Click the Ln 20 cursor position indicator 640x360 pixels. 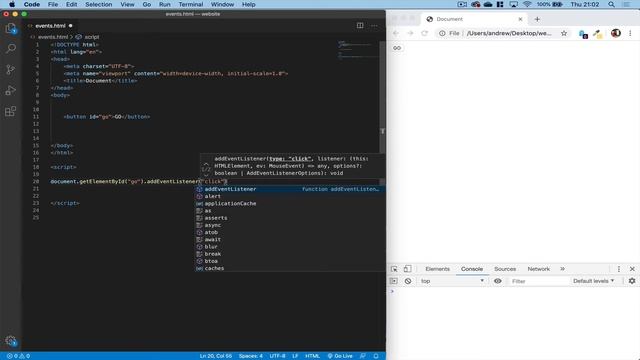point(216,356)
